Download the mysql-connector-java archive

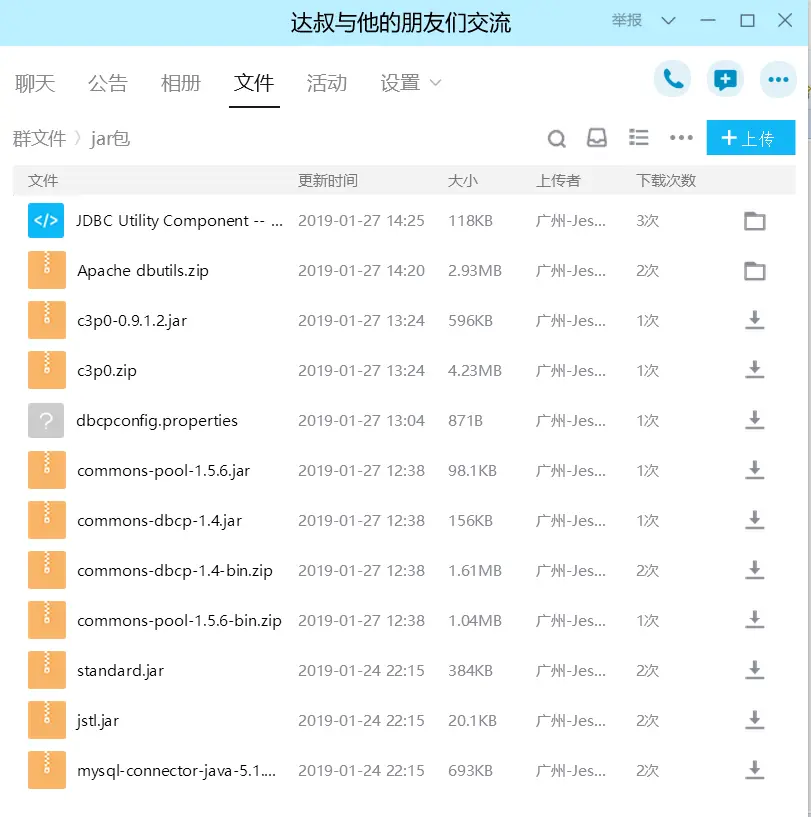pyautogui.click(x=755, y=770)
